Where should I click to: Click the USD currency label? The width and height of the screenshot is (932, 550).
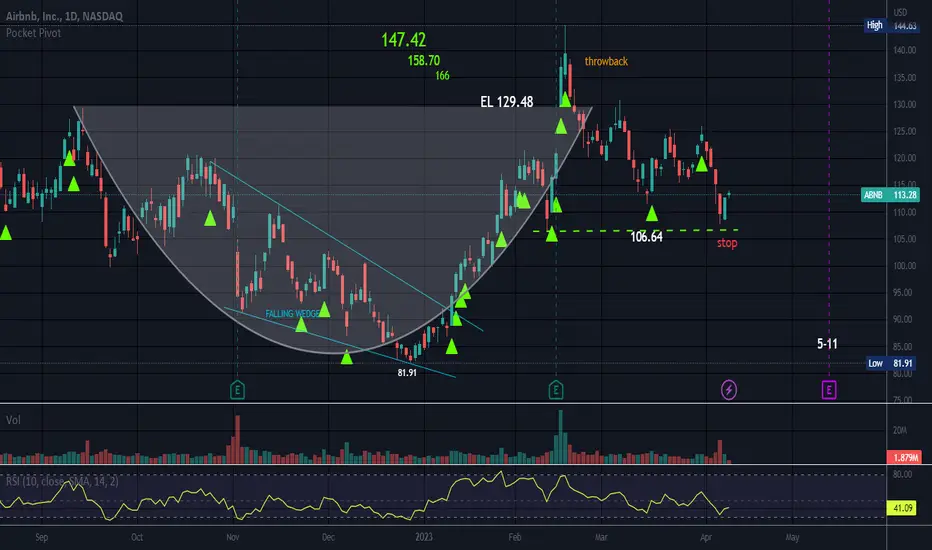click(x=900, y=12)
